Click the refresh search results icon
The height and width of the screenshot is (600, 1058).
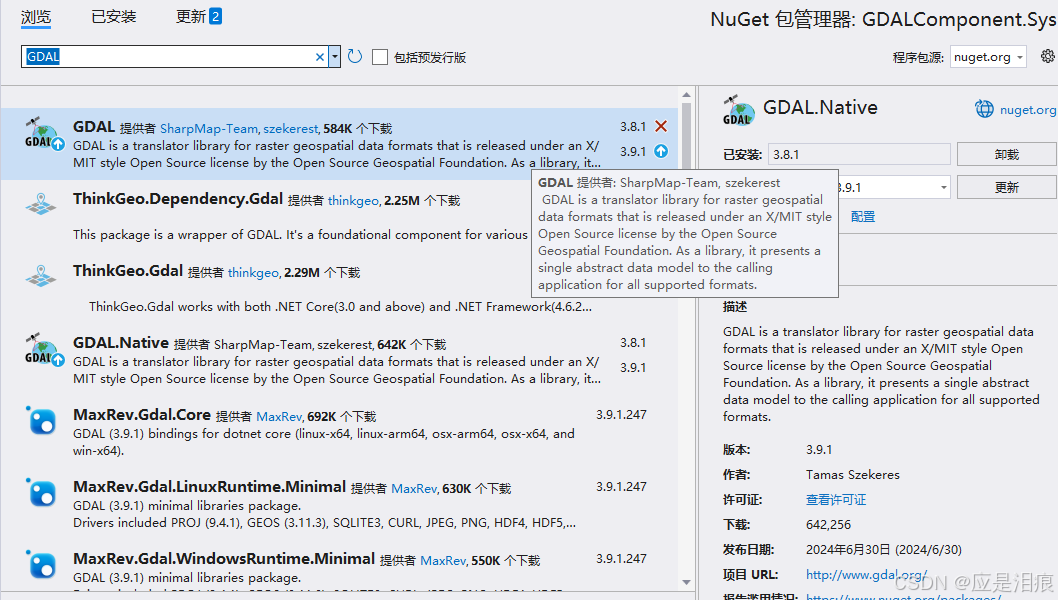pyautogui.click(x=355, y=57)
